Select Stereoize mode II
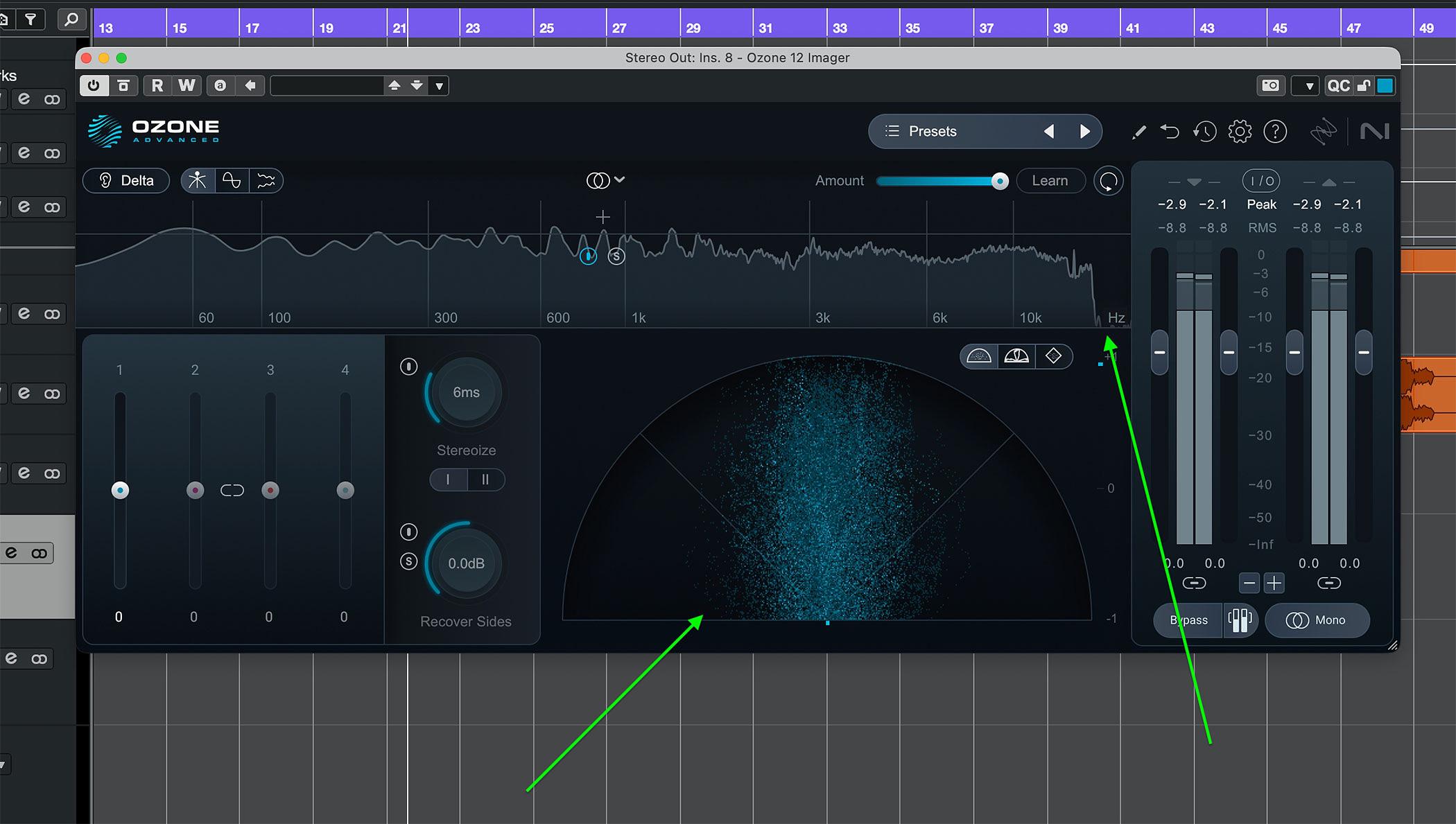Screen dimensions: 1456x824 point(485,480)
